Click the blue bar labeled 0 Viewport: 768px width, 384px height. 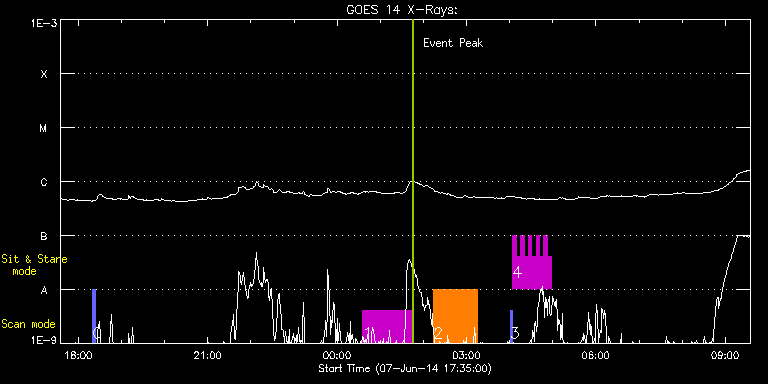(94, 316)
